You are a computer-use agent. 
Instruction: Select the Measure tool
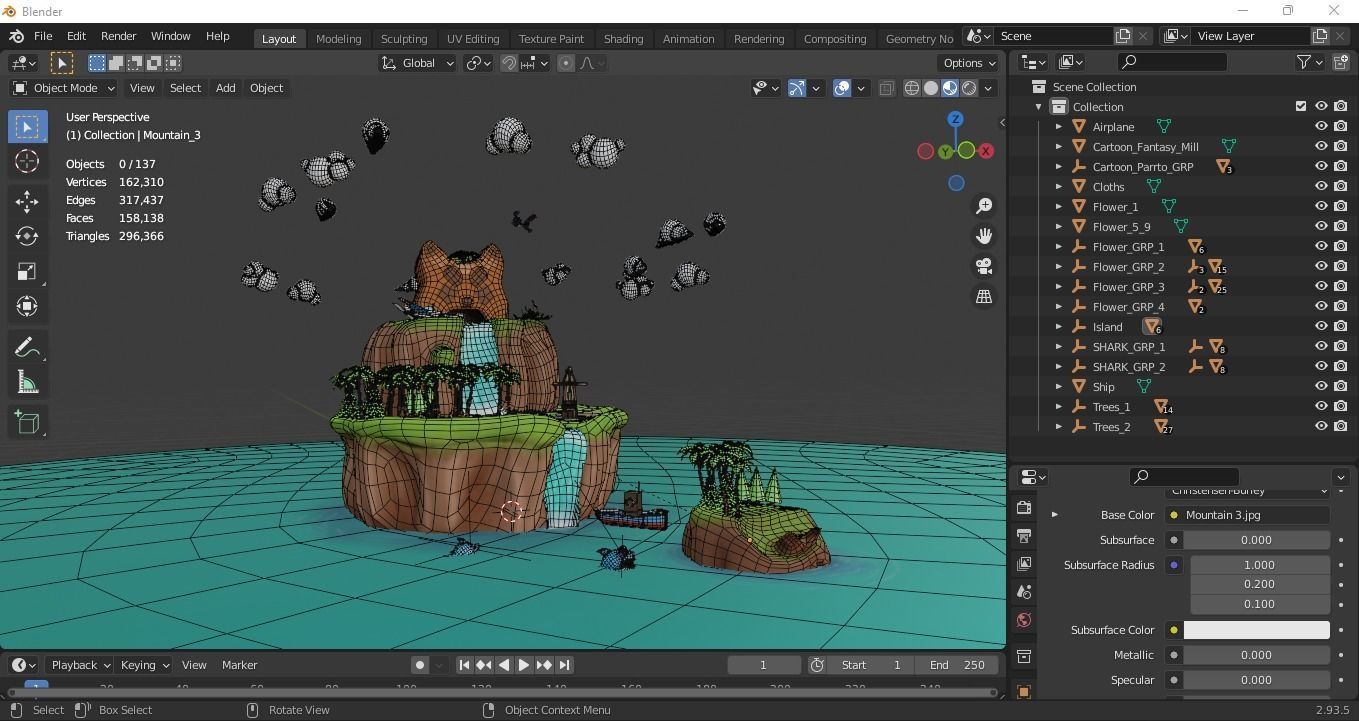(27, 382)
